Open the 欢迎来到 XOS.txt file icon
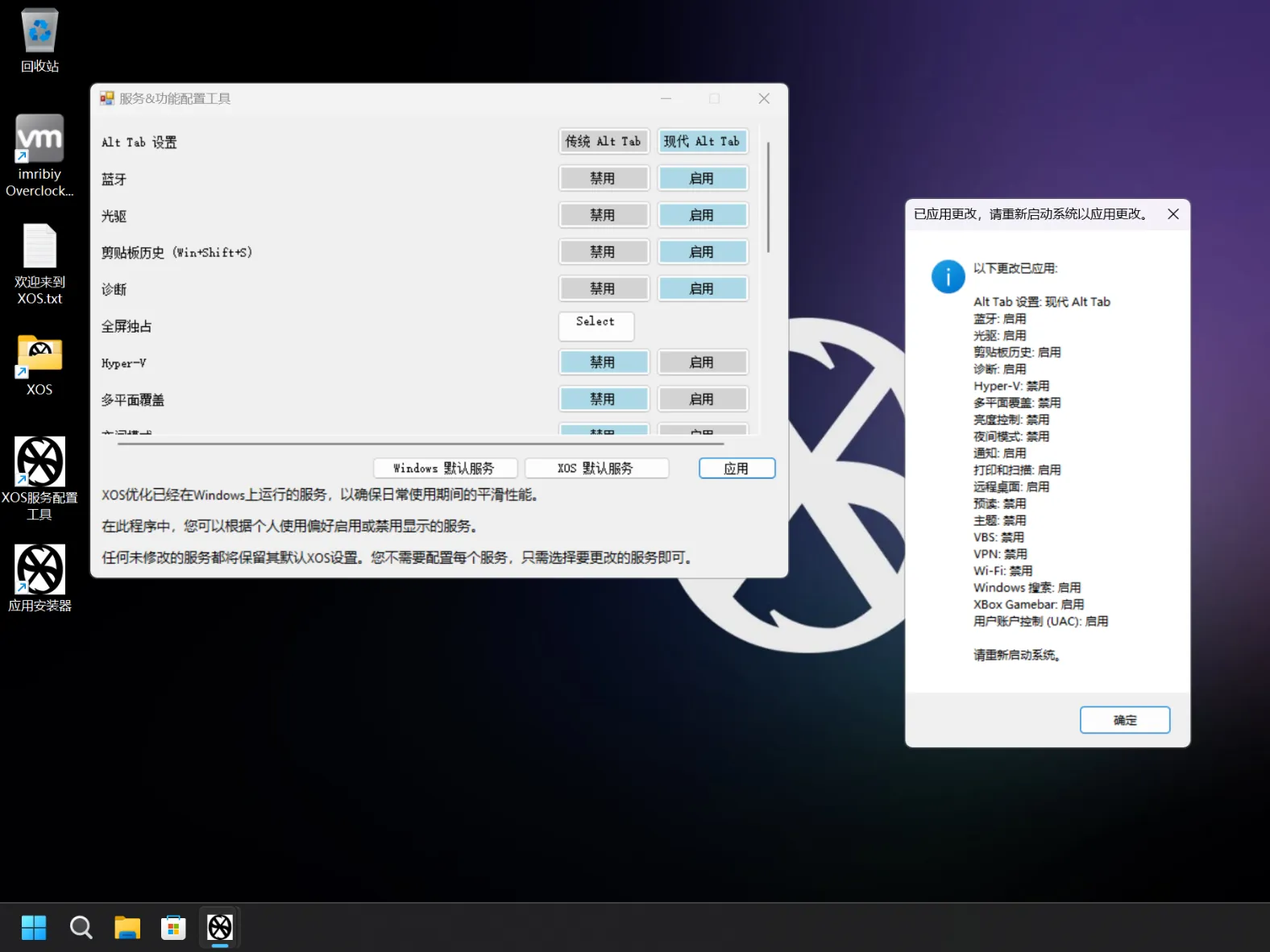 click(39, 264)
